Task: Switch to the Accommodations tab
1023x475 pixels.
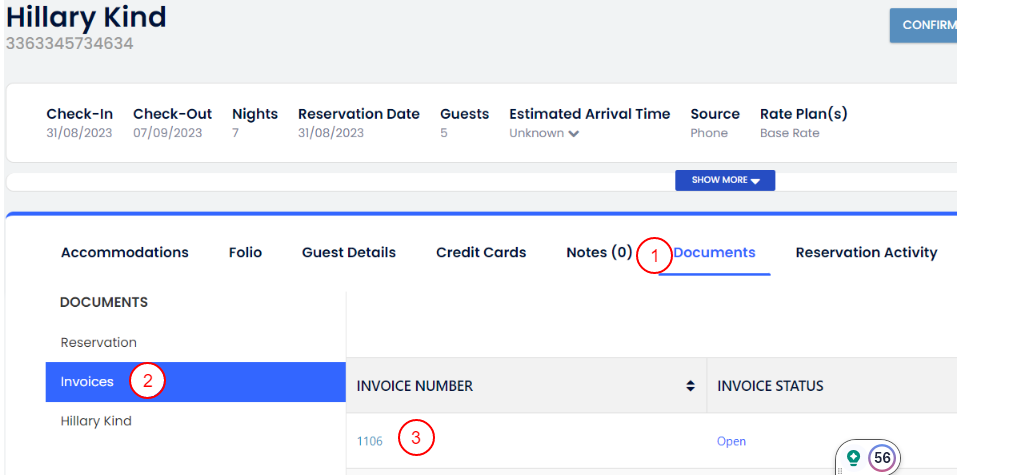Action: pyautogui.click(x=124, y=253)
